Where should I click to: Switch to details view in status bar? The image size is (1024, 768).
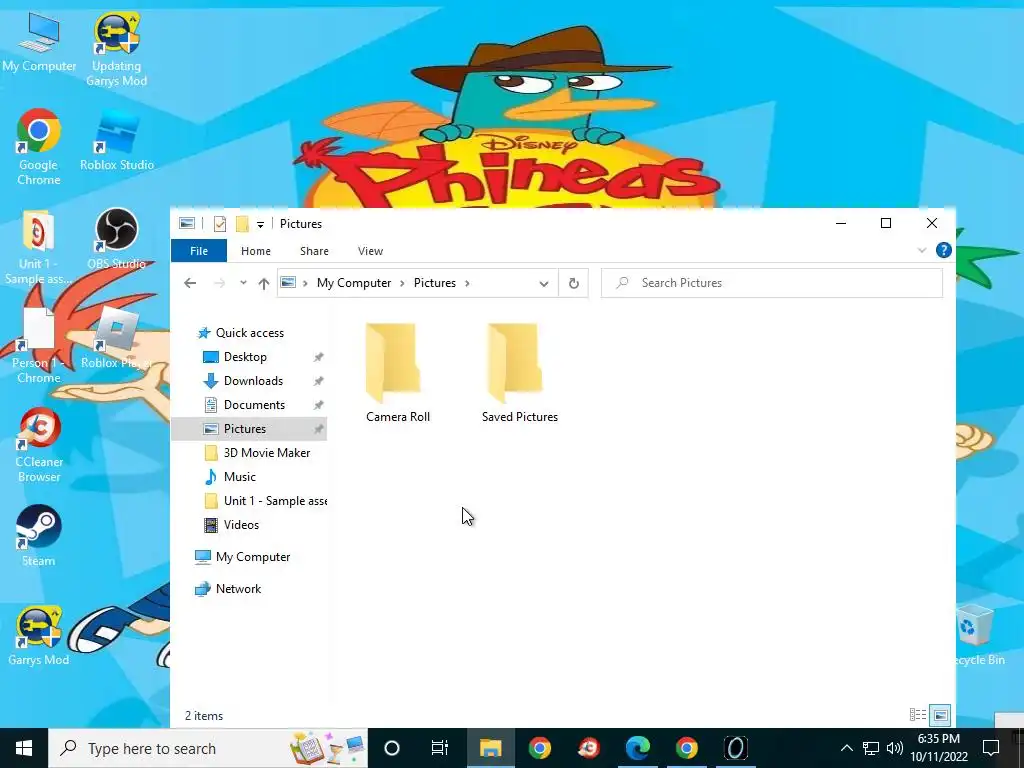918,715
